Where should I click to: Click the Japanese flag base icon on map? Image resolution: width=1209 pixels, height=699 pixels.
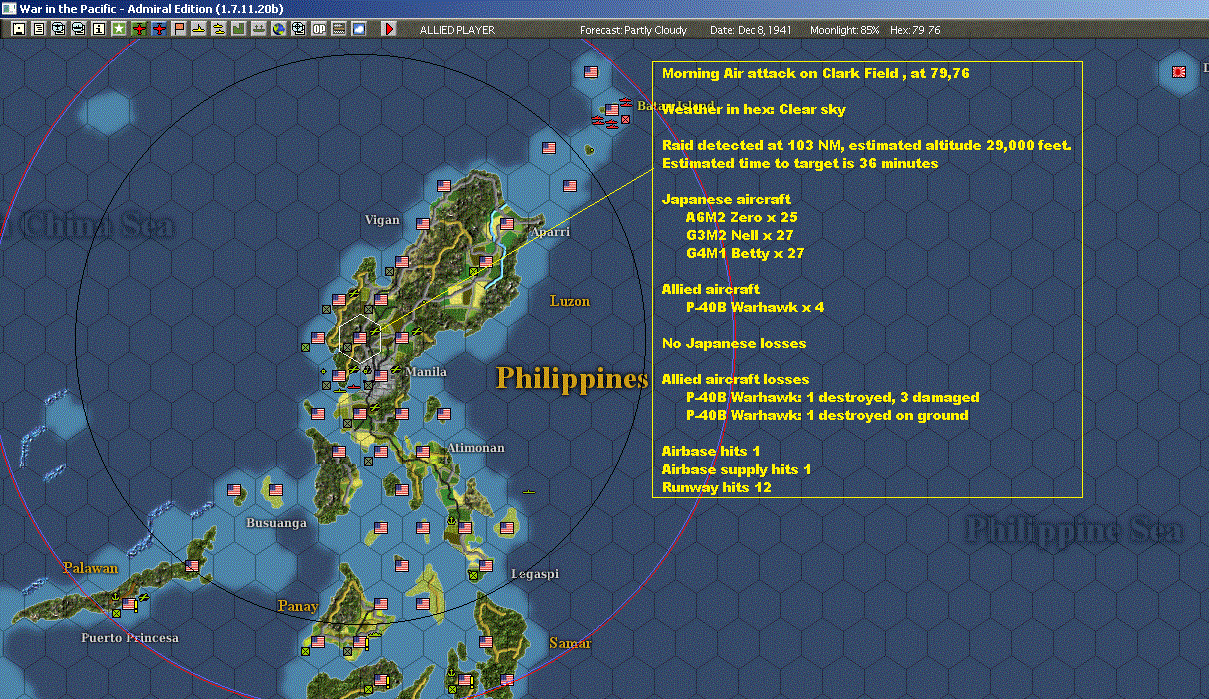[x=1179, y=72]
